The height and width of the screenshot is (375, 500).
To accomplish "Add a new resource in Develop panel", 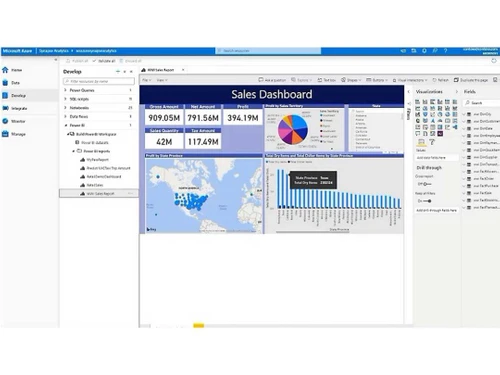I will point(118,72).
